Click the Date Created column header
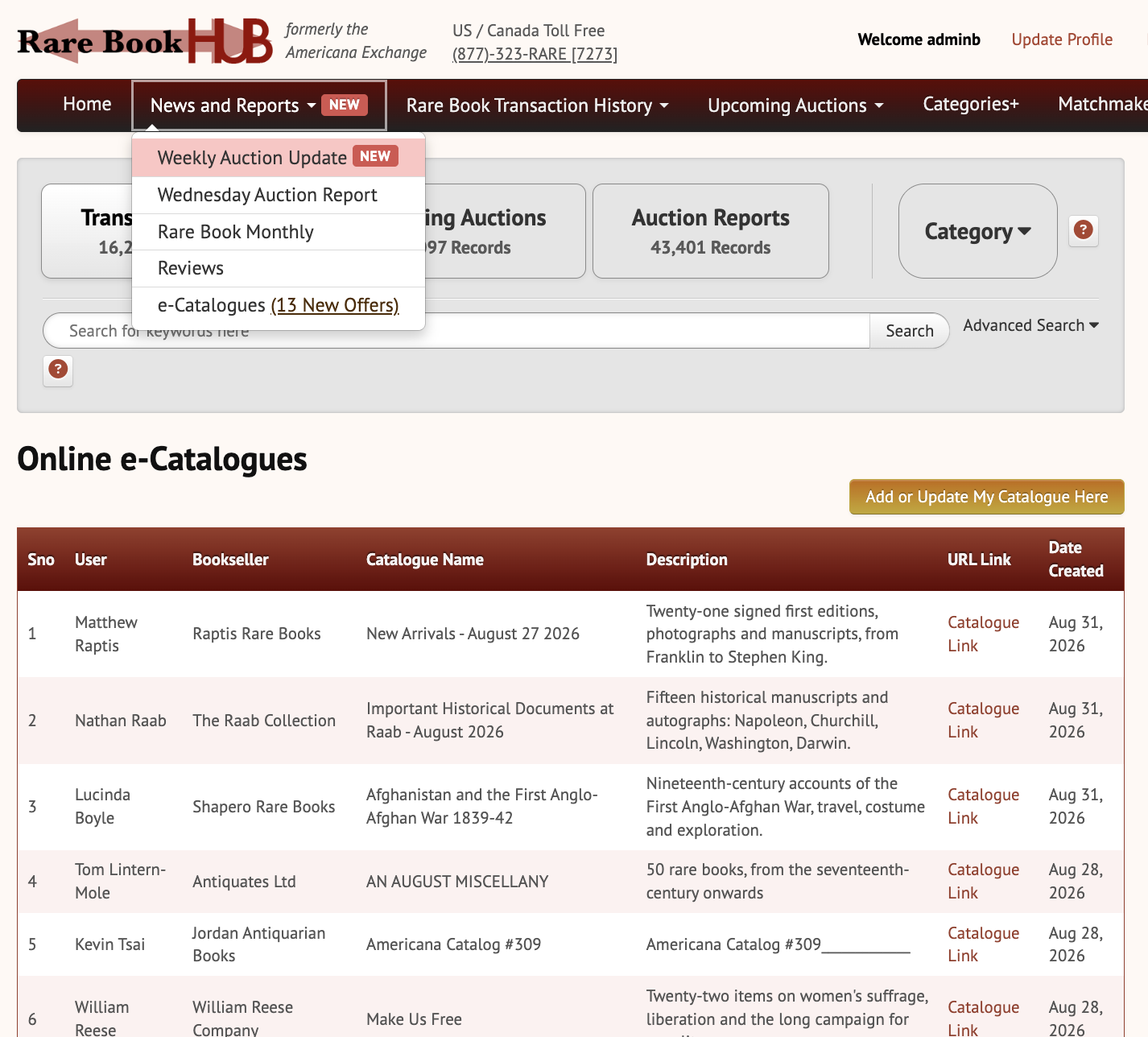This screenshot has width=1148, height=1037. coord(1076,559)
